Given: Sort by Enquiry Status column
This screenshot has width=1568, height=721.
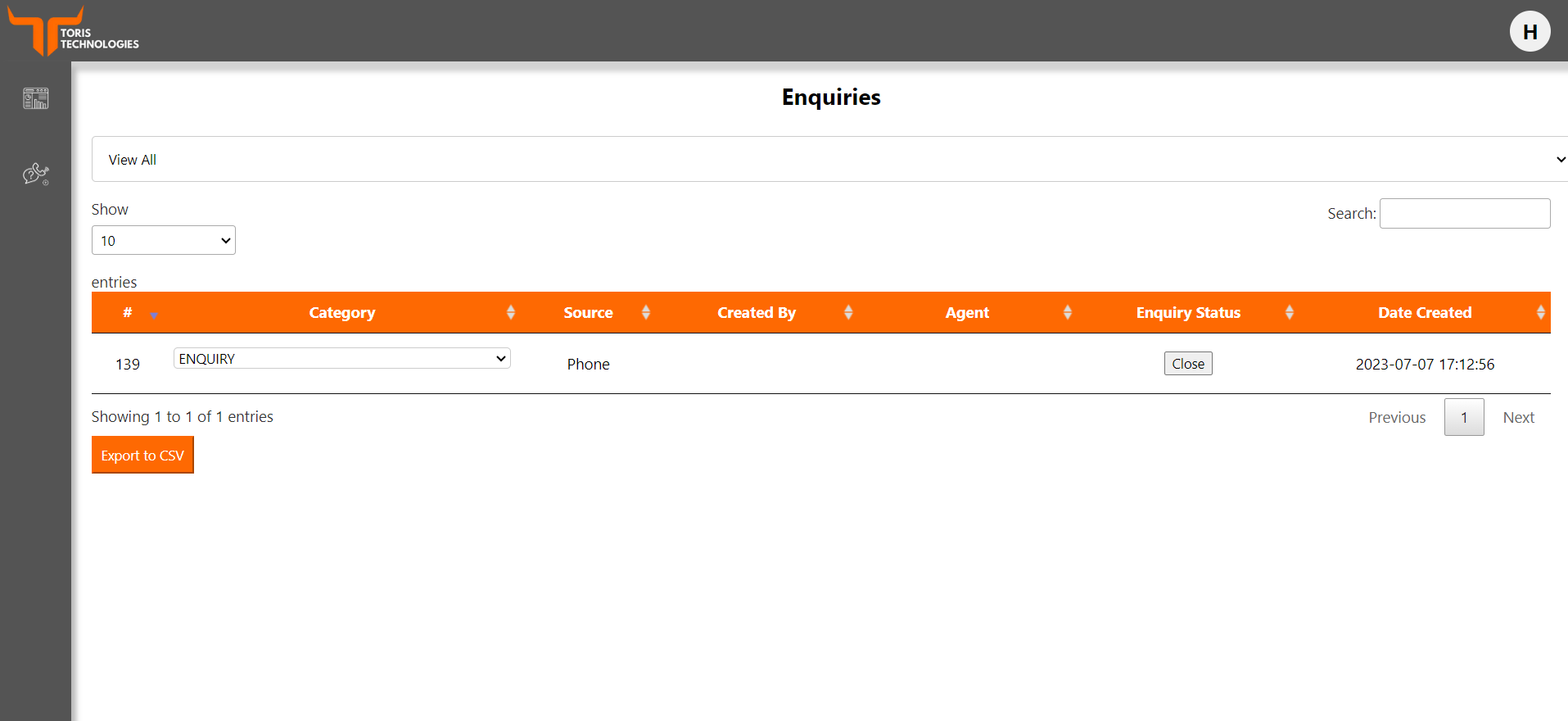Looking at the screenshot, I should [1187, 313].
